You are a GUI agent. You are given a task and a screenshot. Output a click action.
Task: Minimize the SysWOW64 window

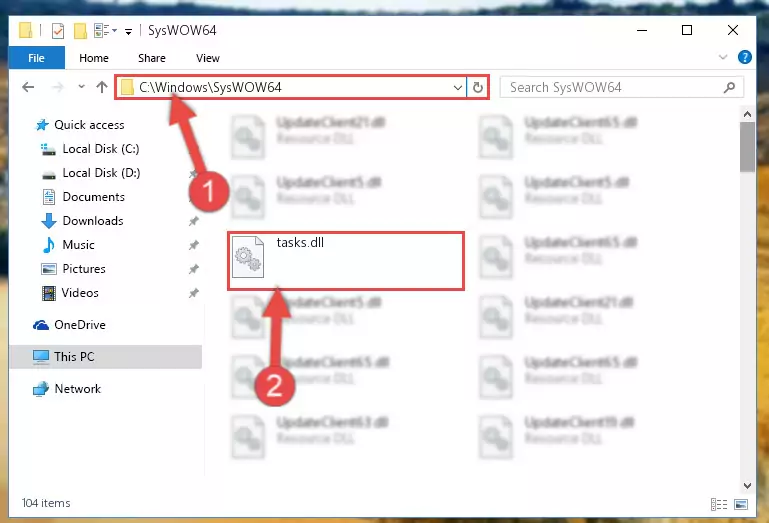click(642, 30)
